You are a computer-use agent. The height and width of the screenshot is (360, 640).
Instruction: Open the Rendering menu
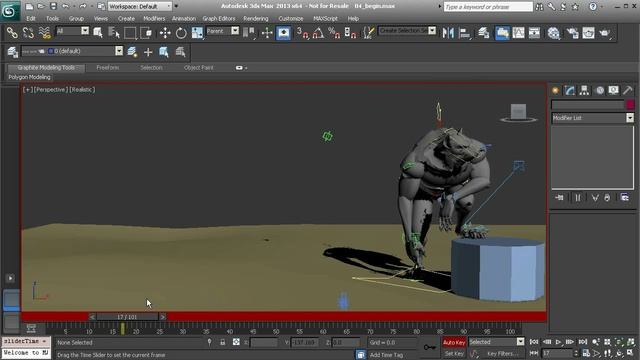(256, 18)
